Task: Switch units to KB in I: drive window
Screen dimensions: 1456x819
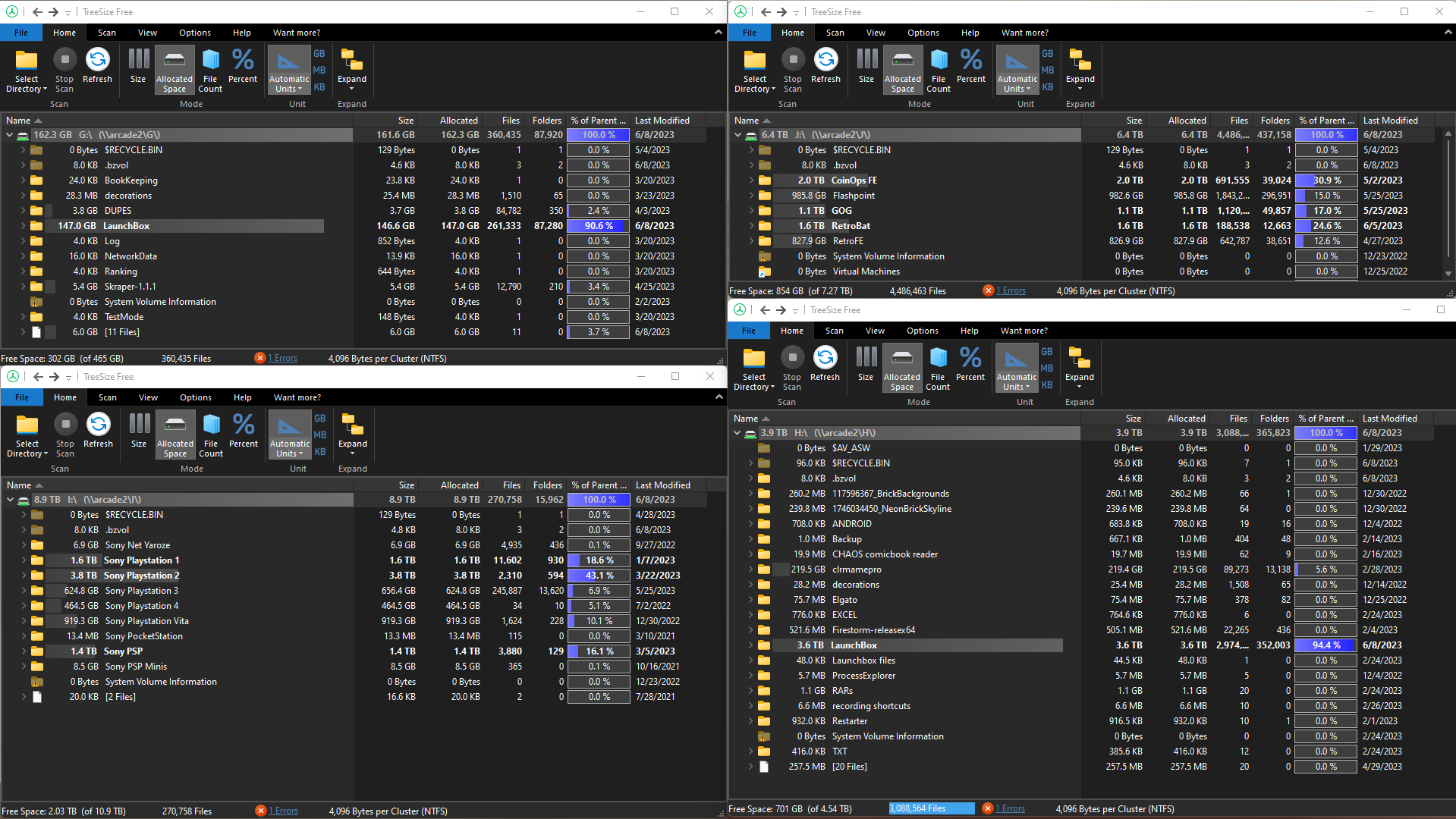Action: coord(320,451)
